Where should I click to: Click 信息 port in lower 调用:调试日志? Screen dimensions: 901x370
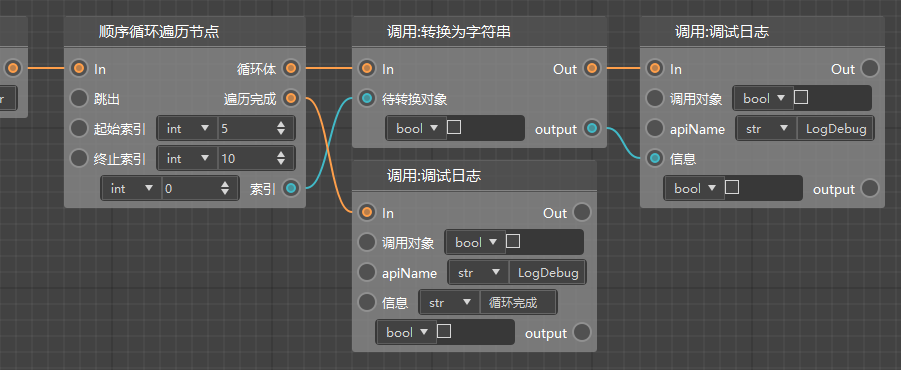tap(367, 302)
